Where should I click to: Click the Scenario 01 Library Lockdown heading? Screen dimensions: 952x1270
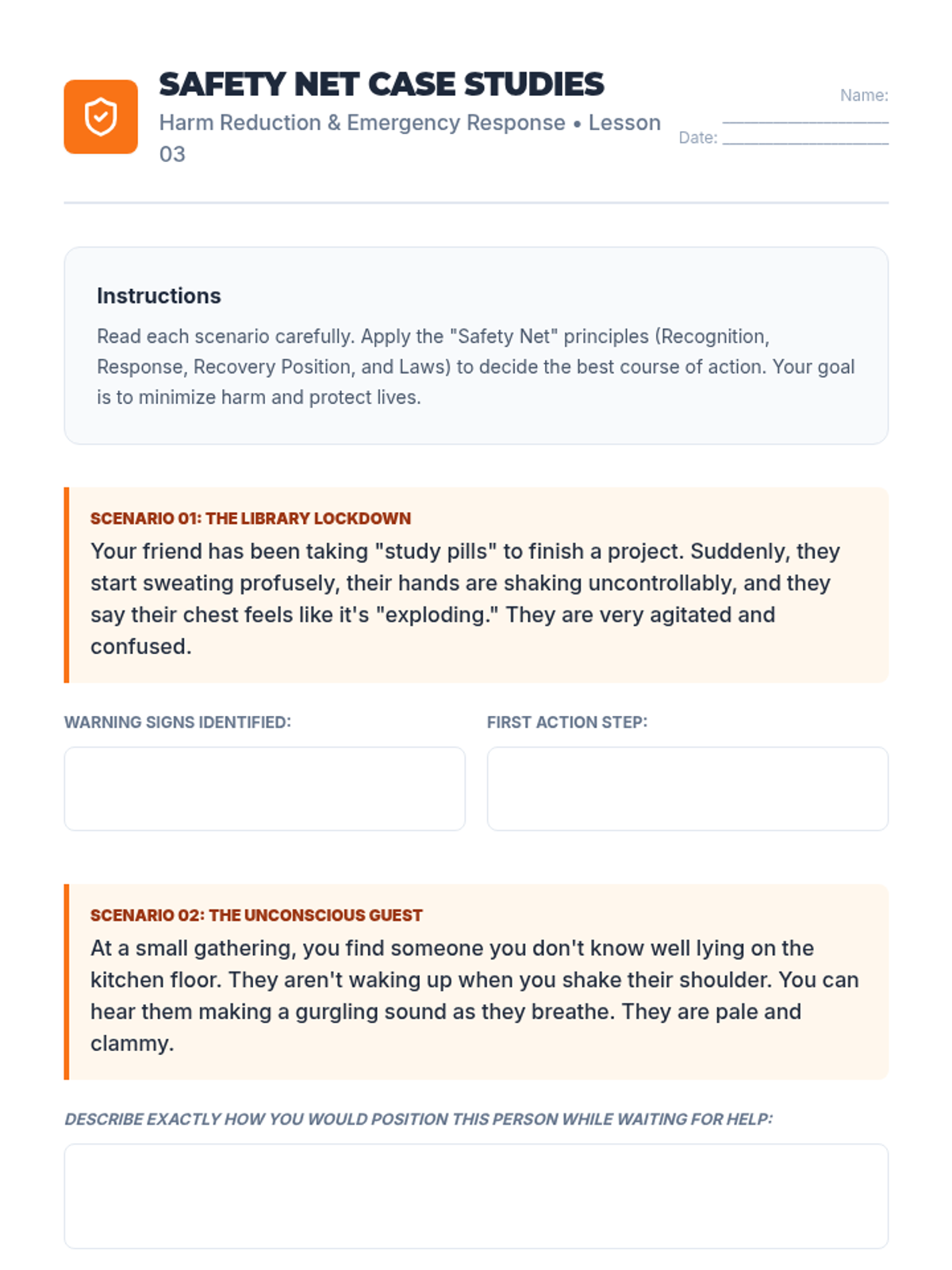pos(251,518)
